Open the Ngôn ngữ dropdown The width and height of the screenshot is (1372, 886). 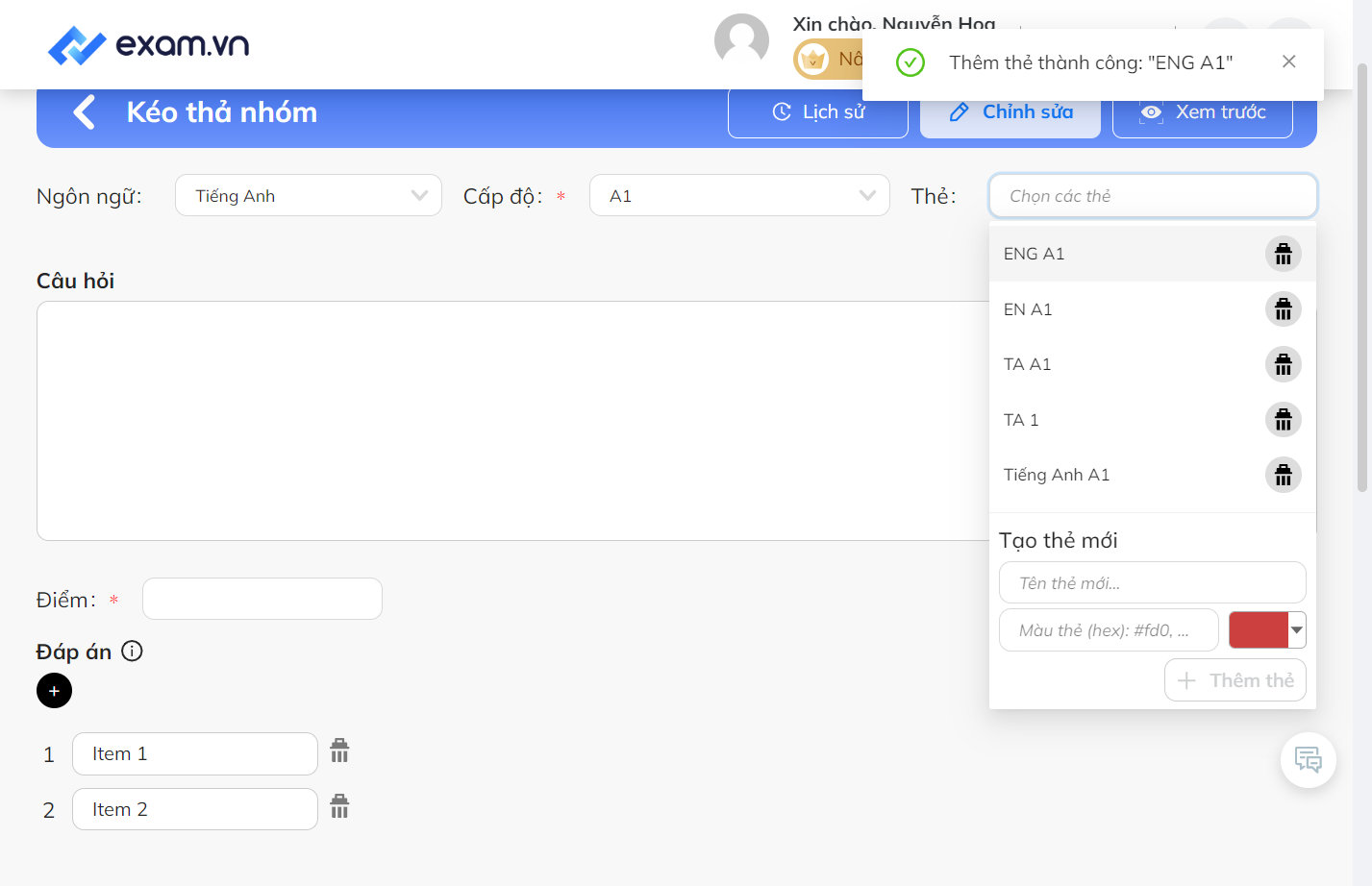pos(309,195)
